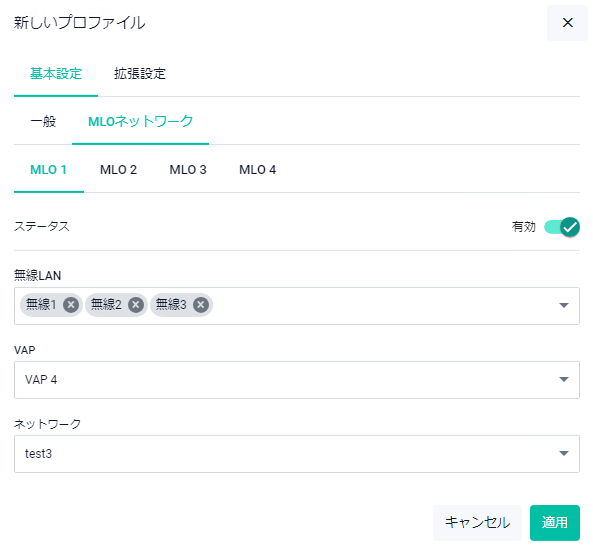Select the MLO 1 tab
This screenshot has height=553, width=593.
coord(49,170)
